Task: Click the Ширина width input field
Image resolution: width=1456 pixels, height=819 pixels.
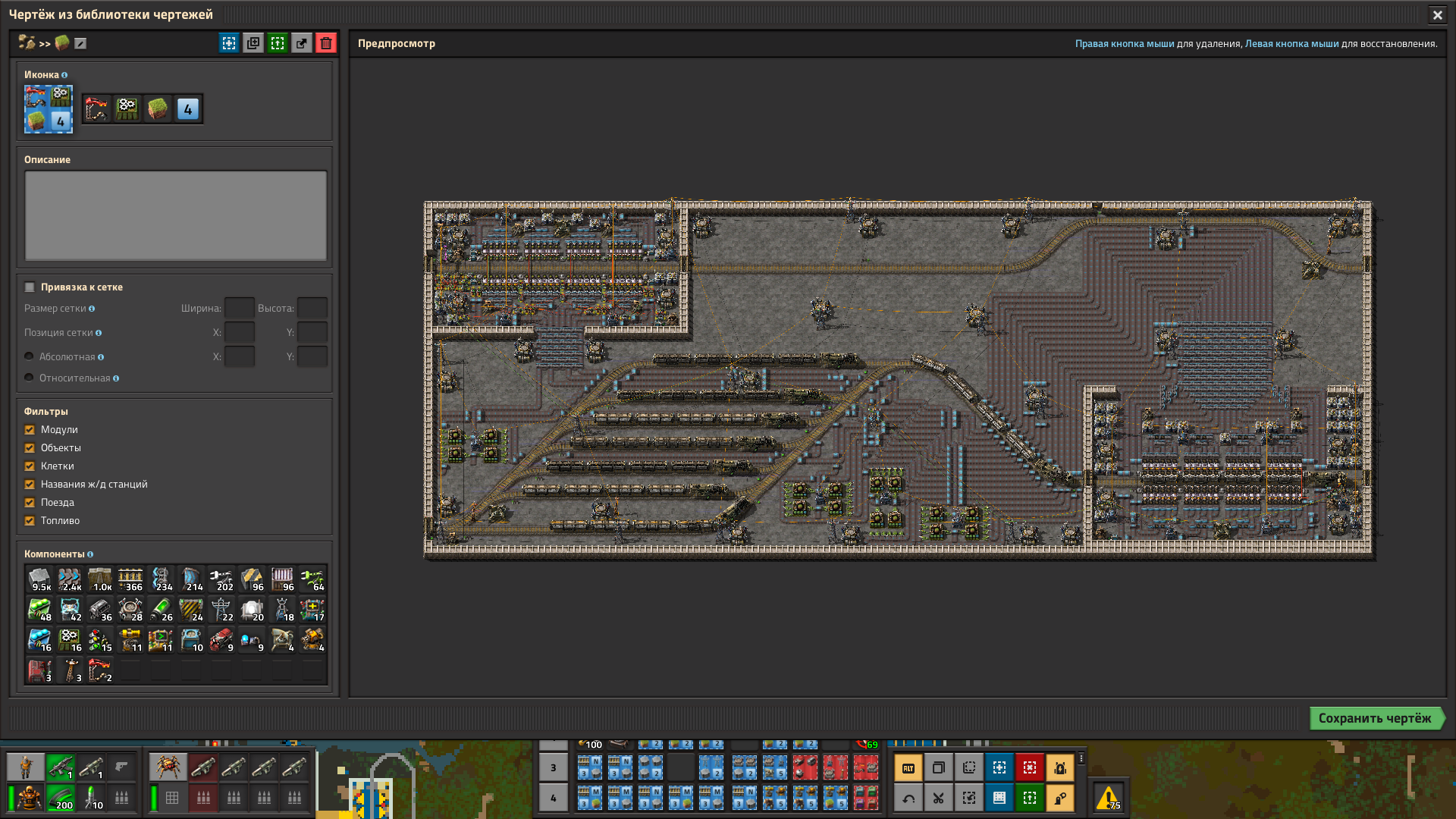Action: point(240,308)
